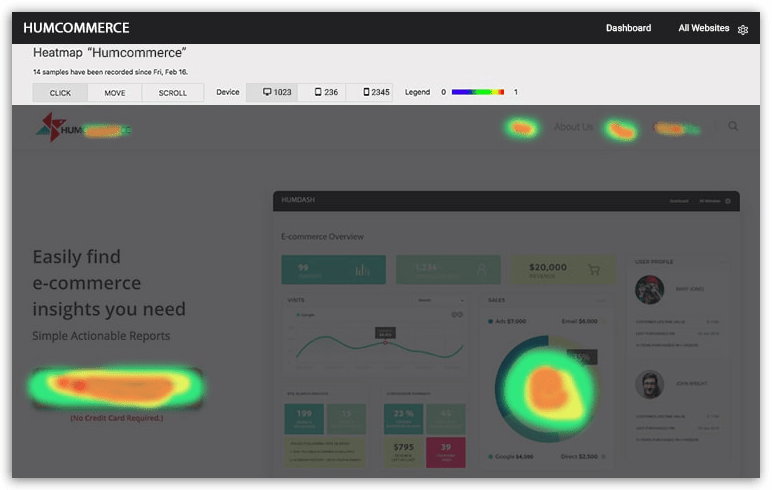Click the heatmap legend color gradient
The width and height of the screenshot is (772, 490).
pos(478,92)
